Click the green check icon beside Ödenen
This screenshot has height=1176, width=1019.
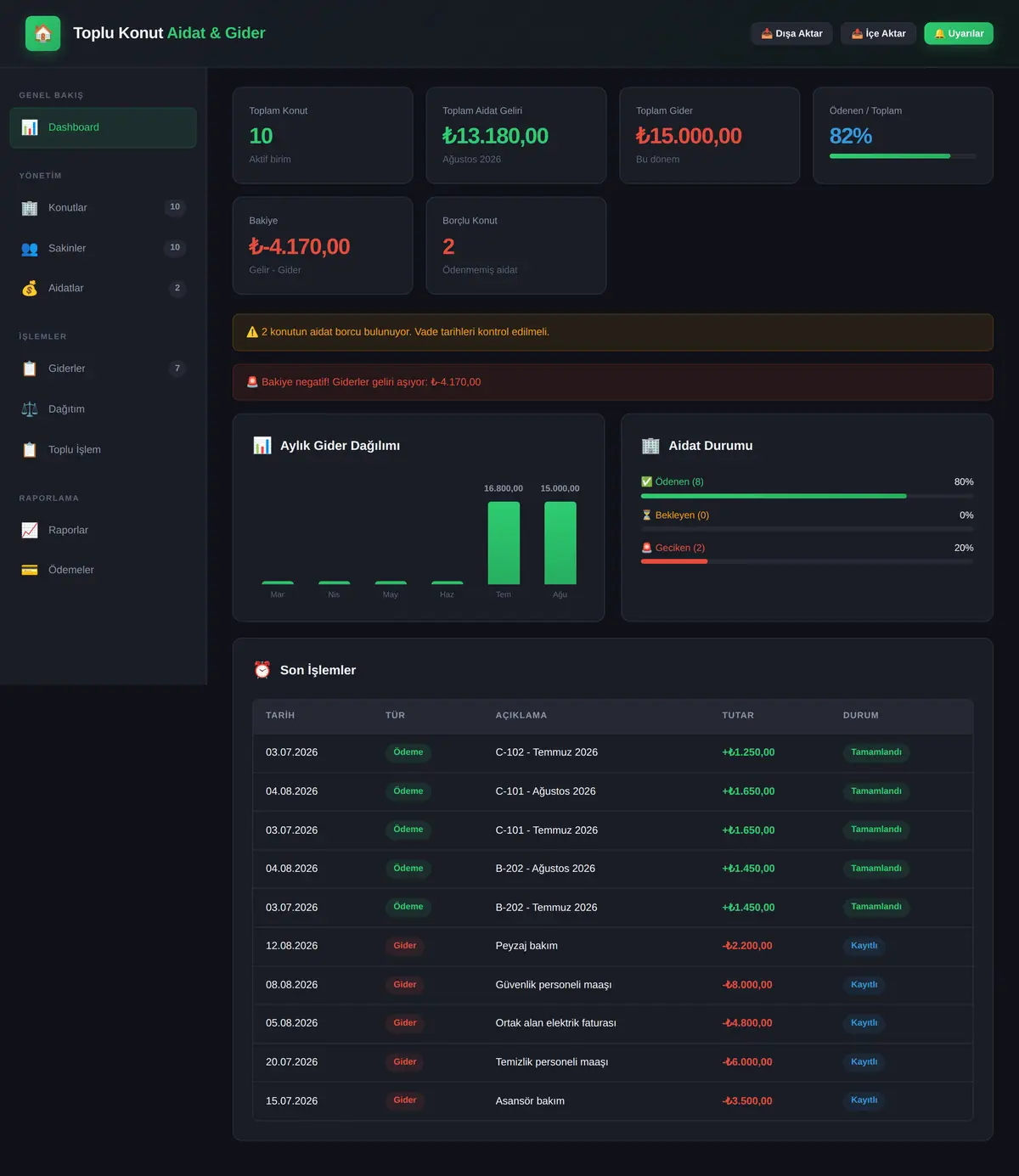tap(647, 481)
